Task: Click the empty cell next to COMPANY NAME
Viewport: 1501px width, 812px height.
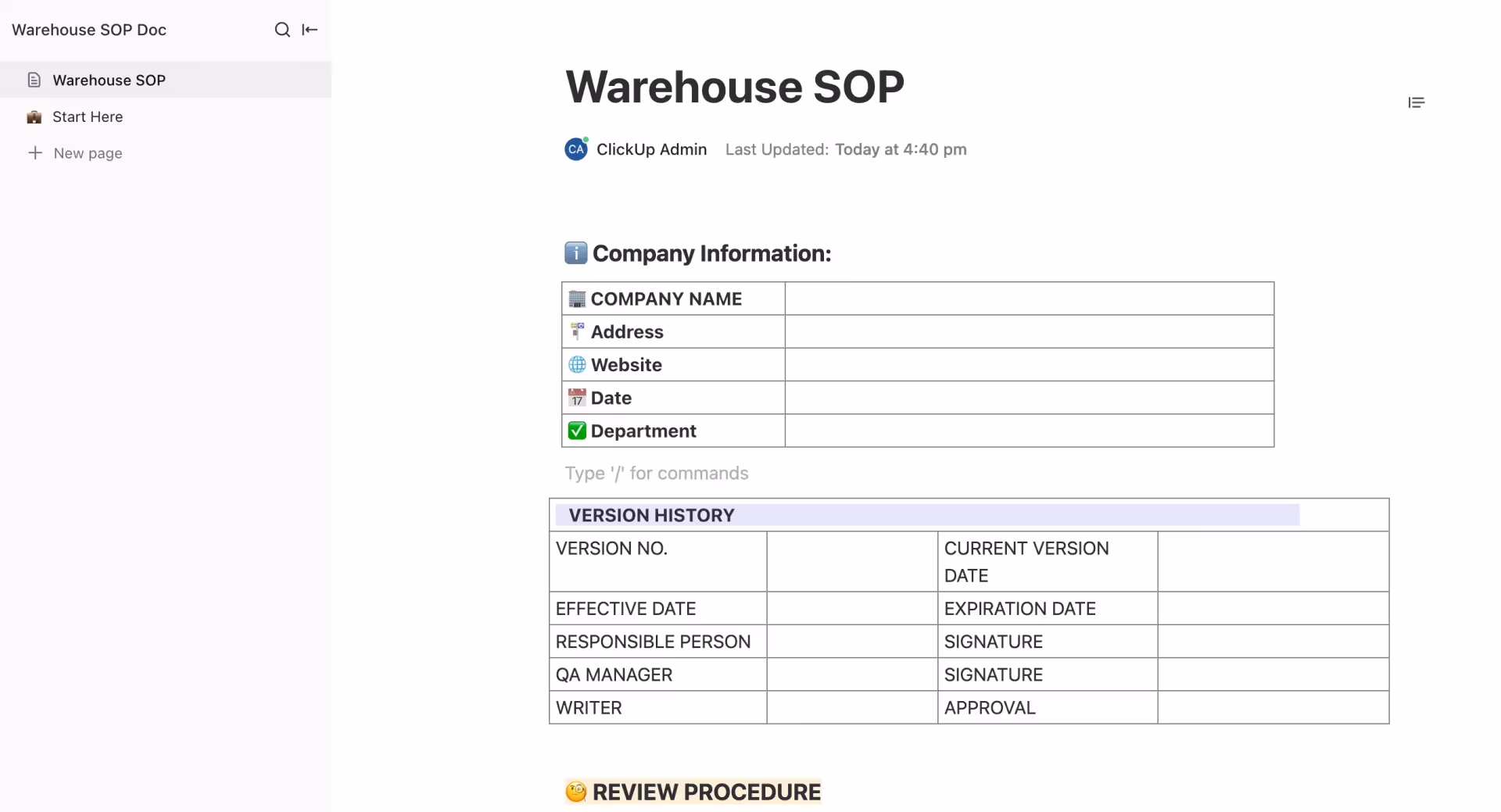Action: pyautogui.click(x=1028, y=298)
